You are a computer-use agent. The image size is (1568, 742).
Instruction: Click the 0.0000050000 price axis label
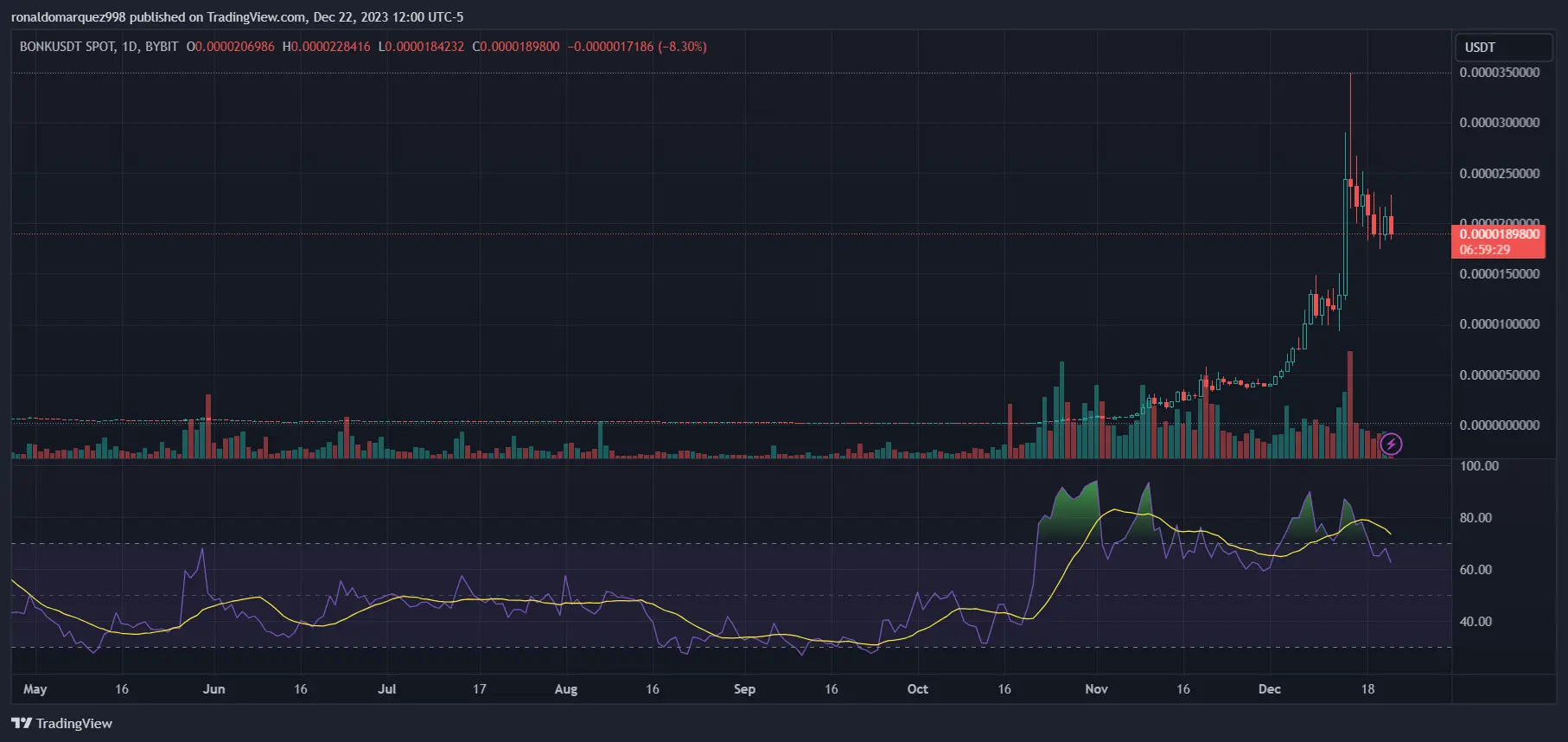point(1500,375)
